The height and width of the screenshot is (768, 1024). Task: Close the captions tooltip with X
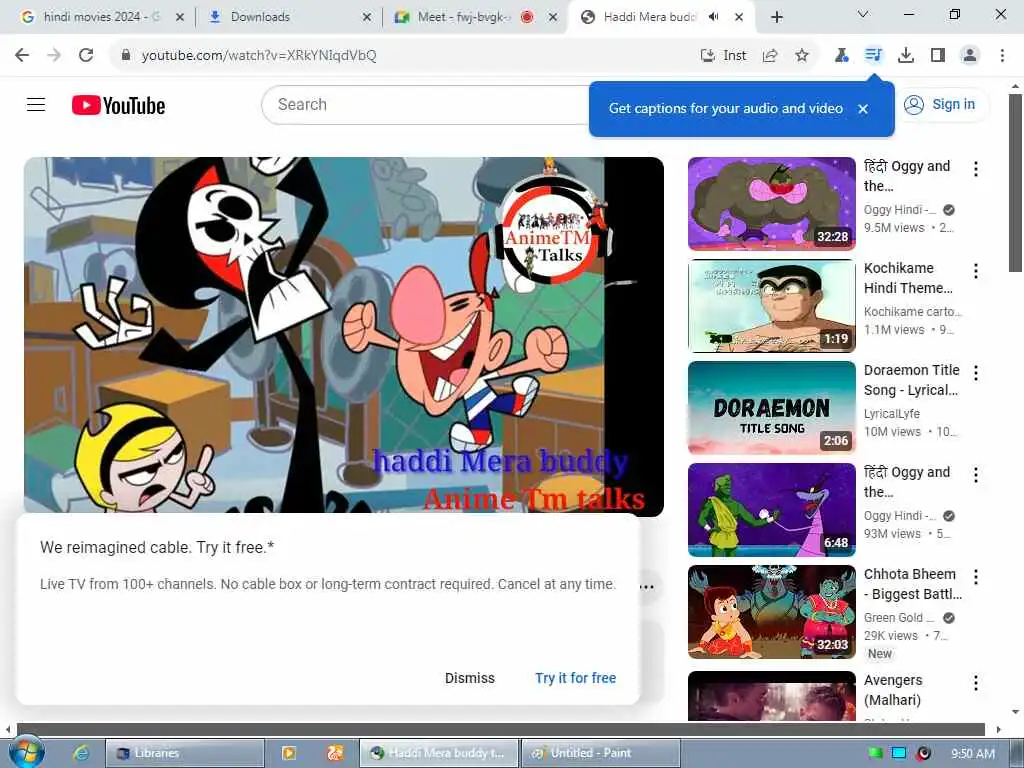(863, 109)
